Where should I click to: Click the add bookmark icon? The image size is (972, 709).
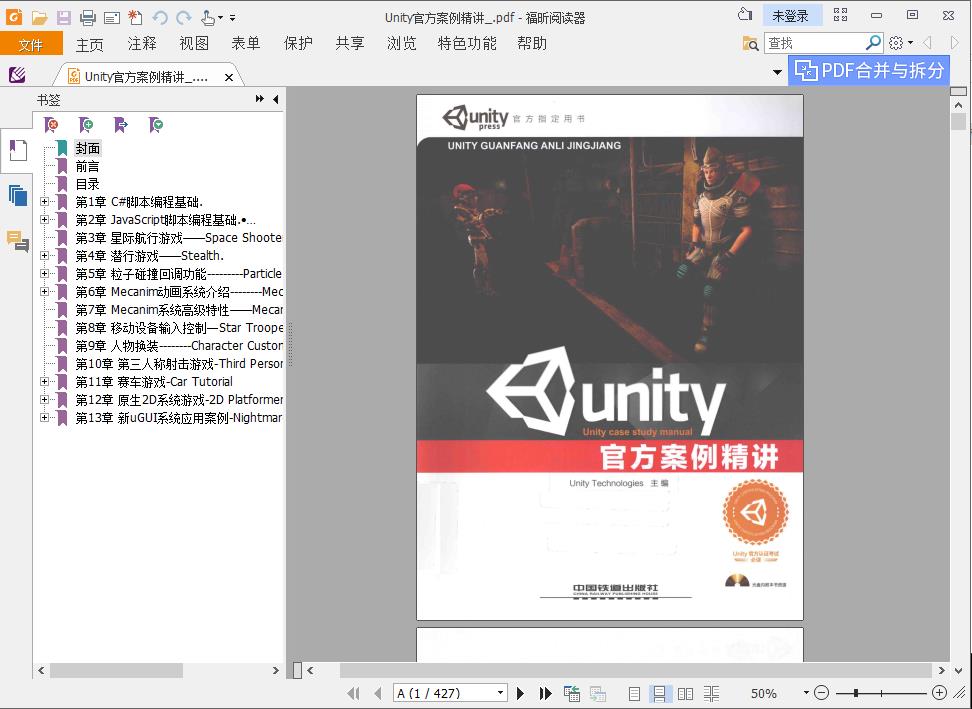(86, 125)
